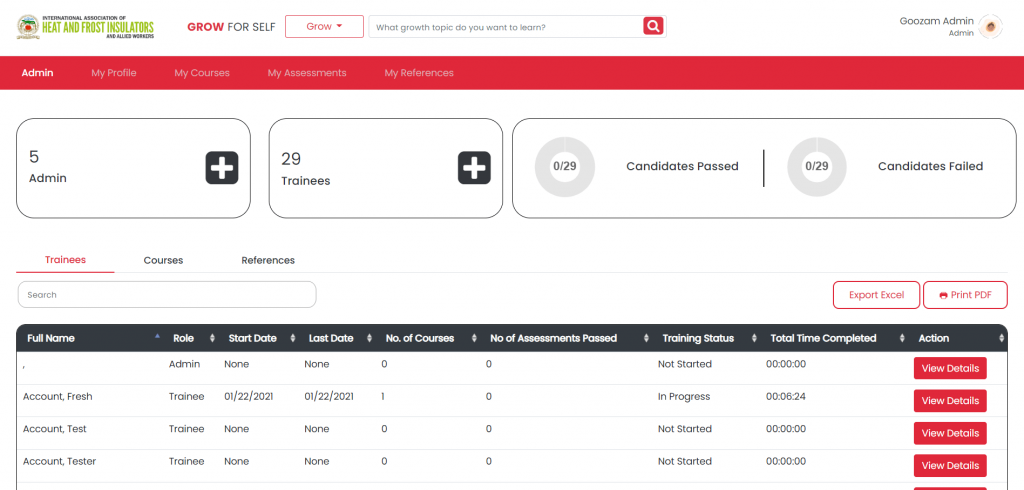Click the trainees table Search field

[167, 295]
